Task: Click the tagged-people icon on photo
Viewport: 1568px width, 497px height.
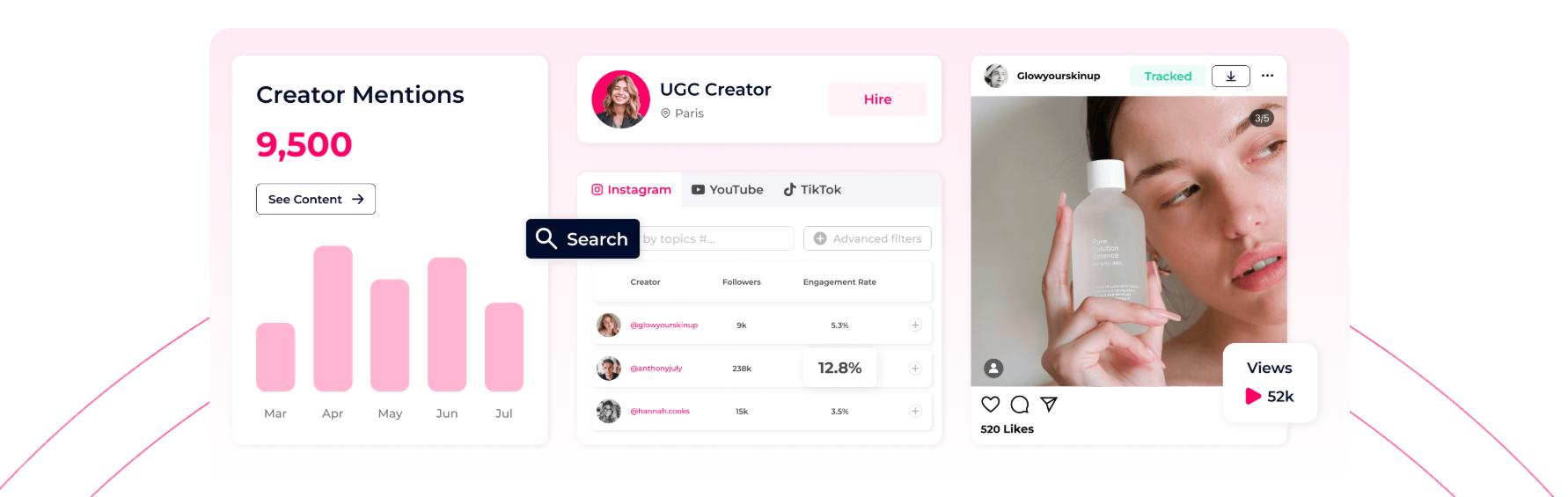Action: click(x=993, y=369)
